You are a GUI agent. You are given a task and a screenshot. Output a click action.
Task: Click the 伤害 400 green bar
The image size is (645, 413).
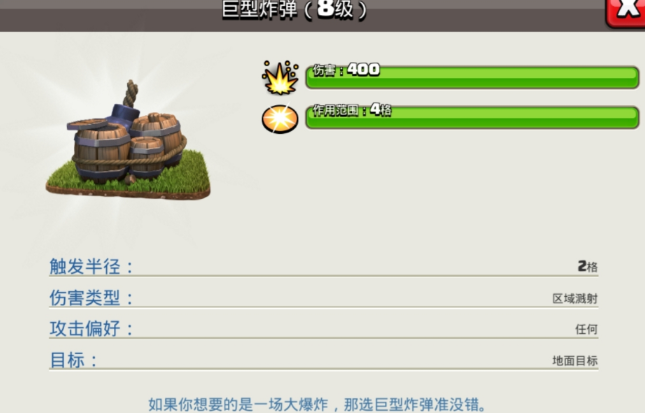(472, 77)
